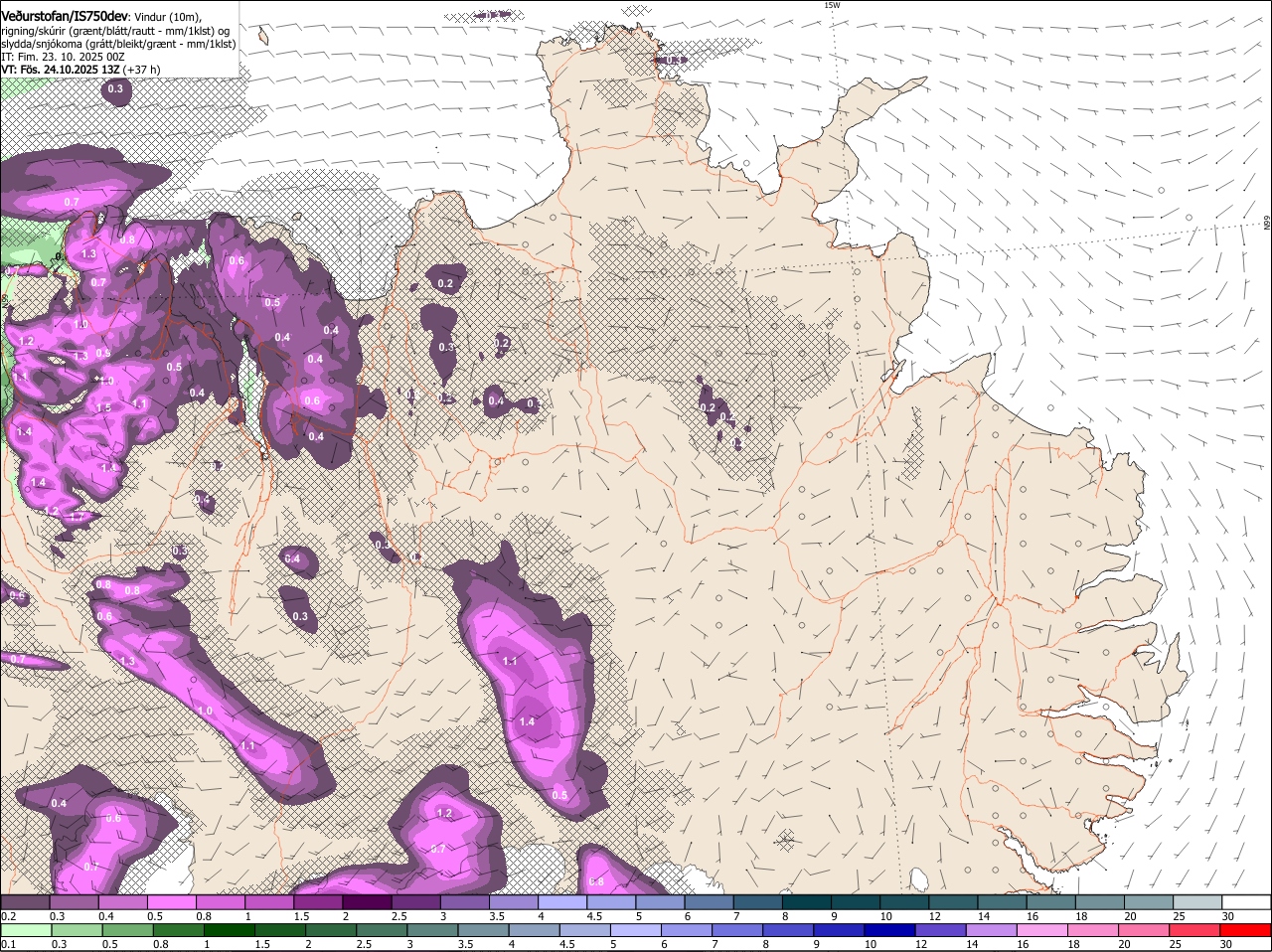The image size is (1272, 952).
Task: Click the 0.3 value just below the header box
Action: pos(115,89)
